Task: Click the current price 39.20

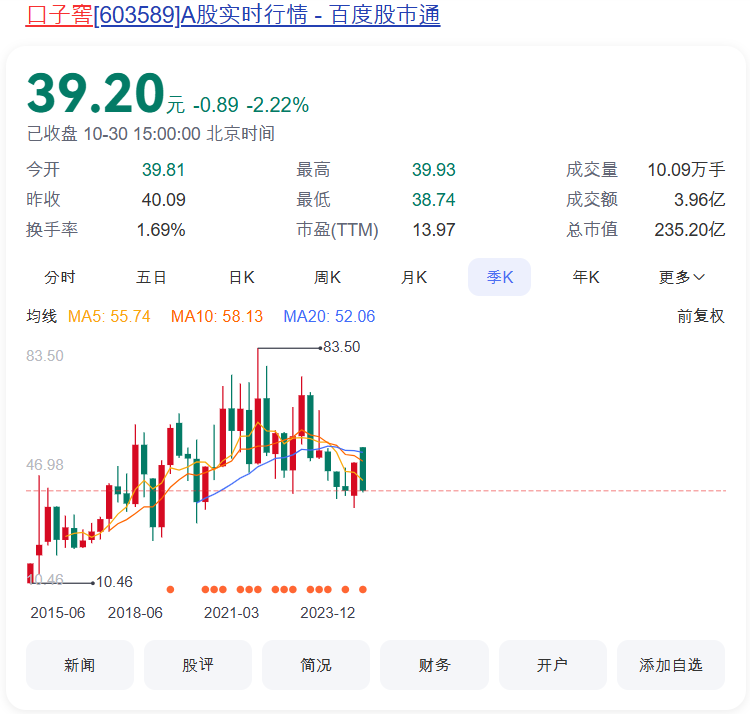Action: [x=96, y=93]
